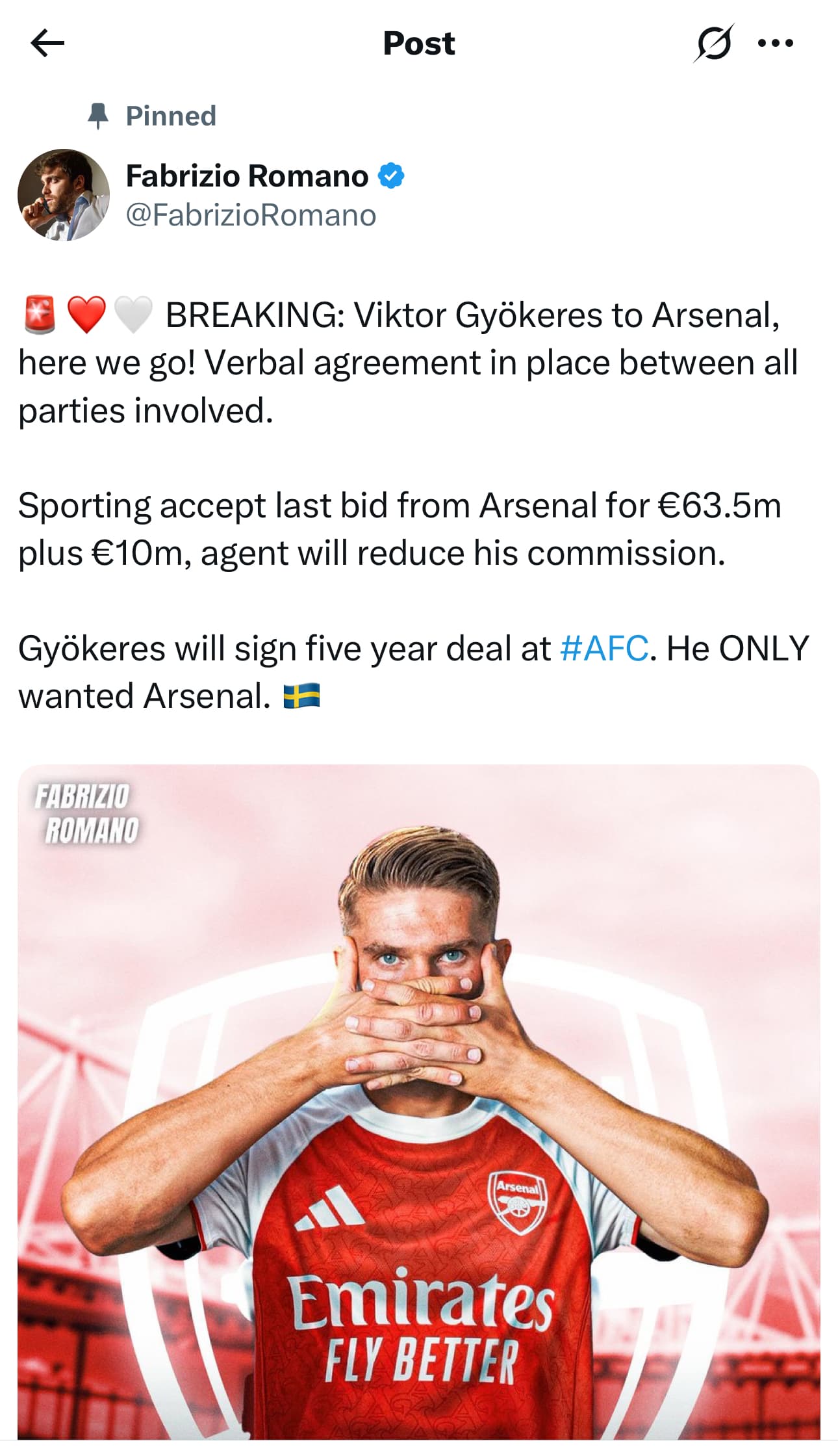
Task: Click the Emirates Fly Better sponsor text
Action: click(421, 1326)
